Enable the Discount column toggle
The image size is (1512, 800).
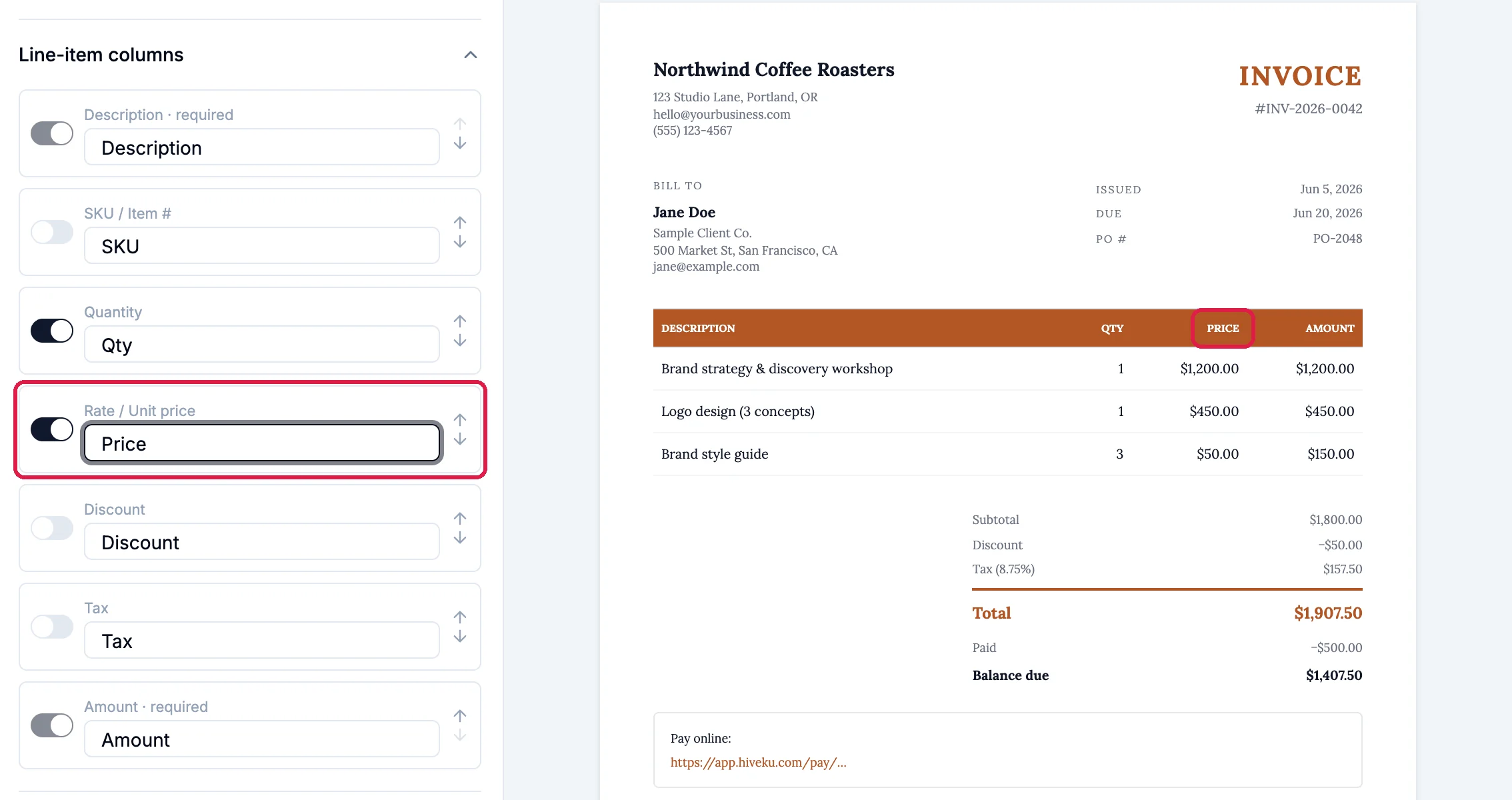click(52, 528)
